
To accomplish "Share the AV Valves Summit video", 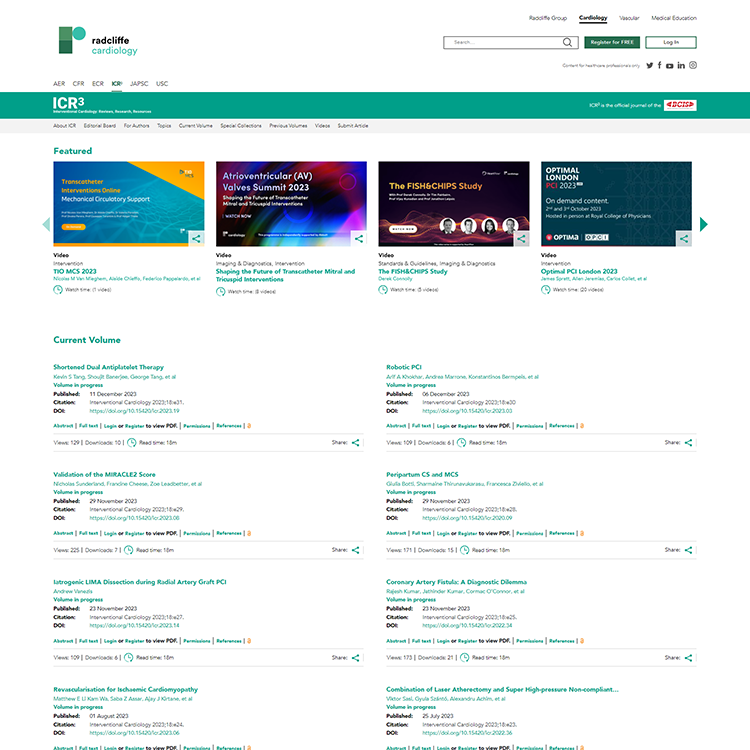I will 359,238.
